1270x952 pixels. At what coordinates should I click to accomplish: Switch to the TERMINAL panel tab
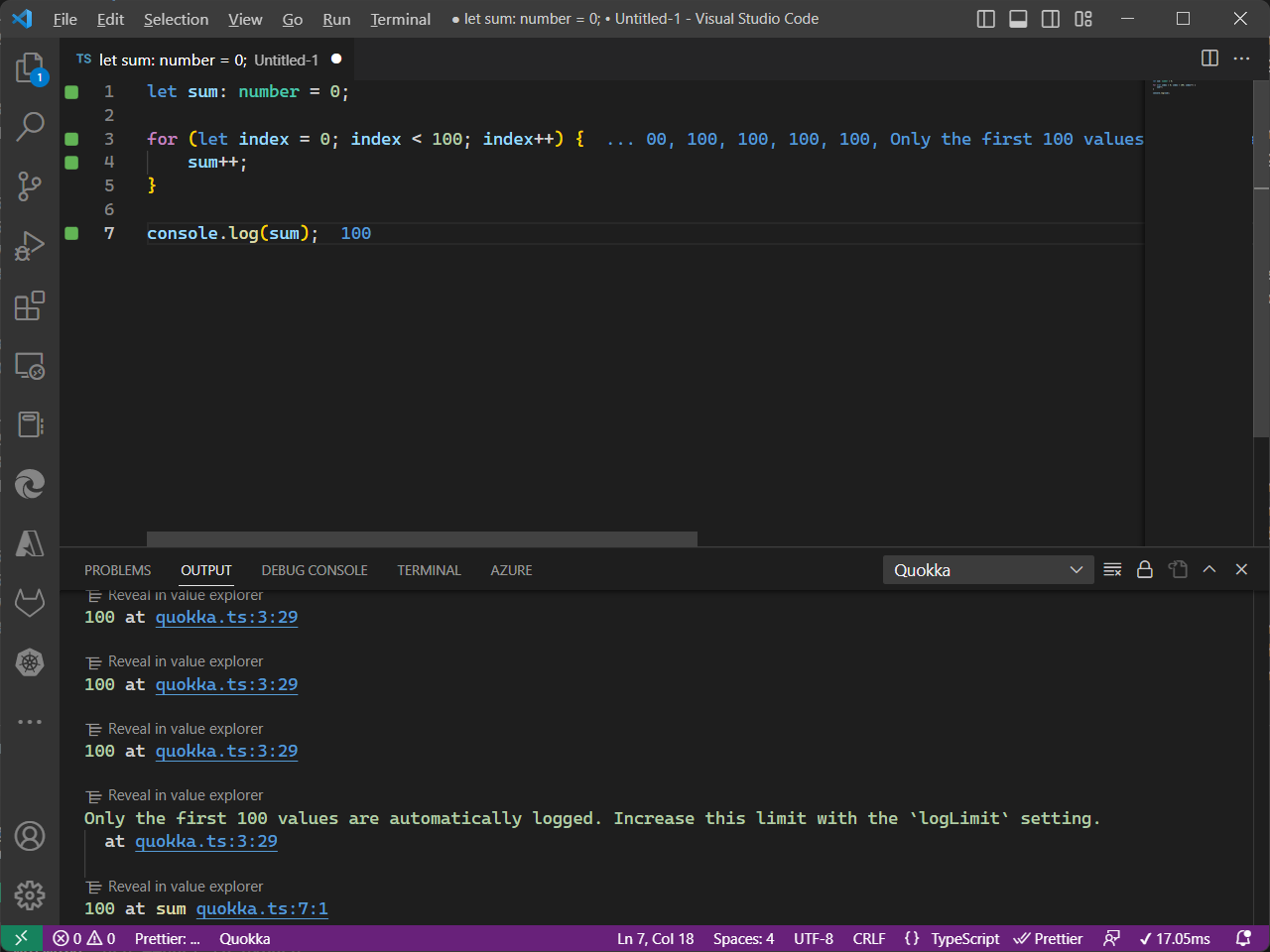tap(429, 570)
